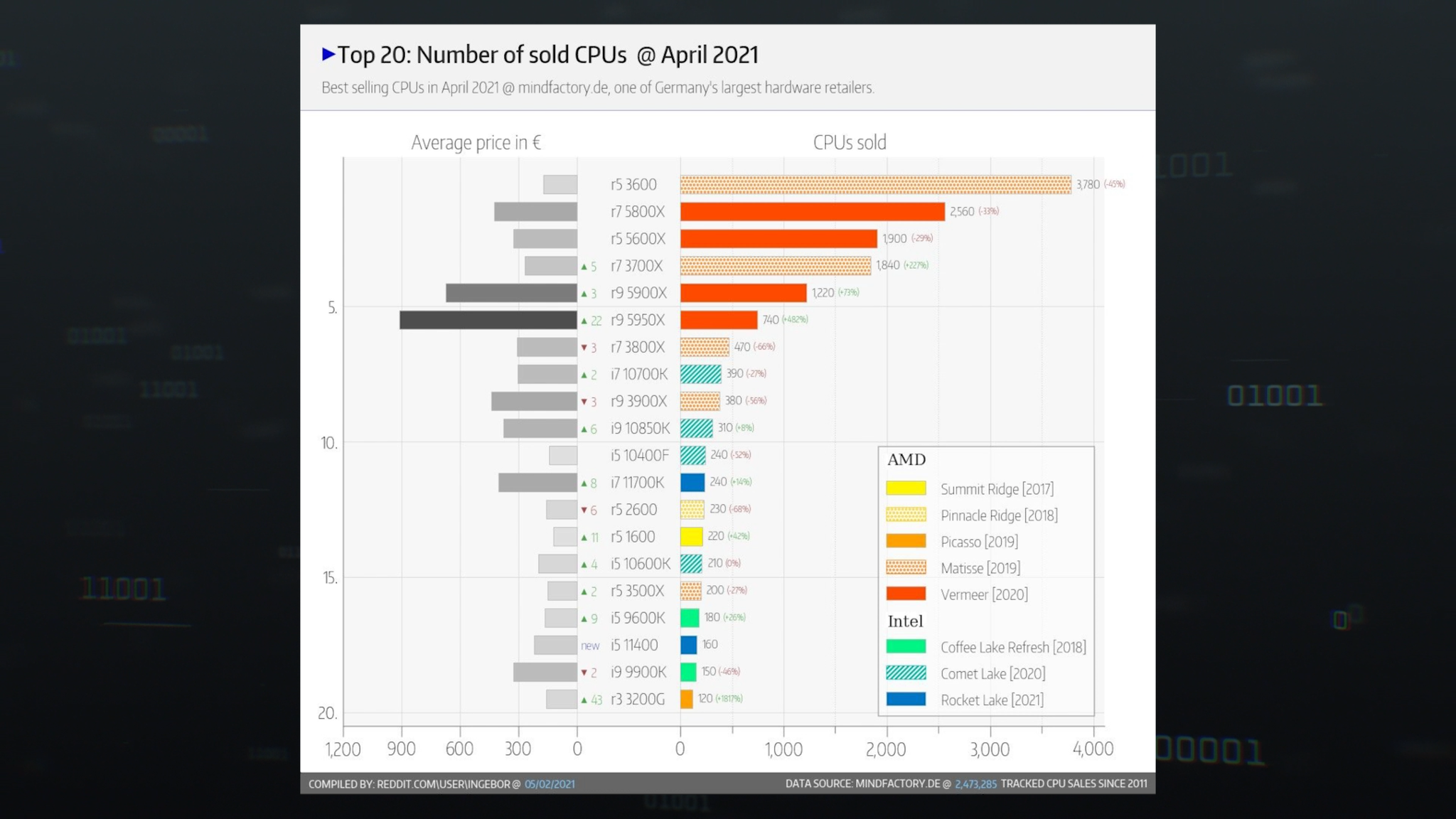
Task: Click the chart title 'Top 20: Number of sold CPUs'
Action: [481, 54]
